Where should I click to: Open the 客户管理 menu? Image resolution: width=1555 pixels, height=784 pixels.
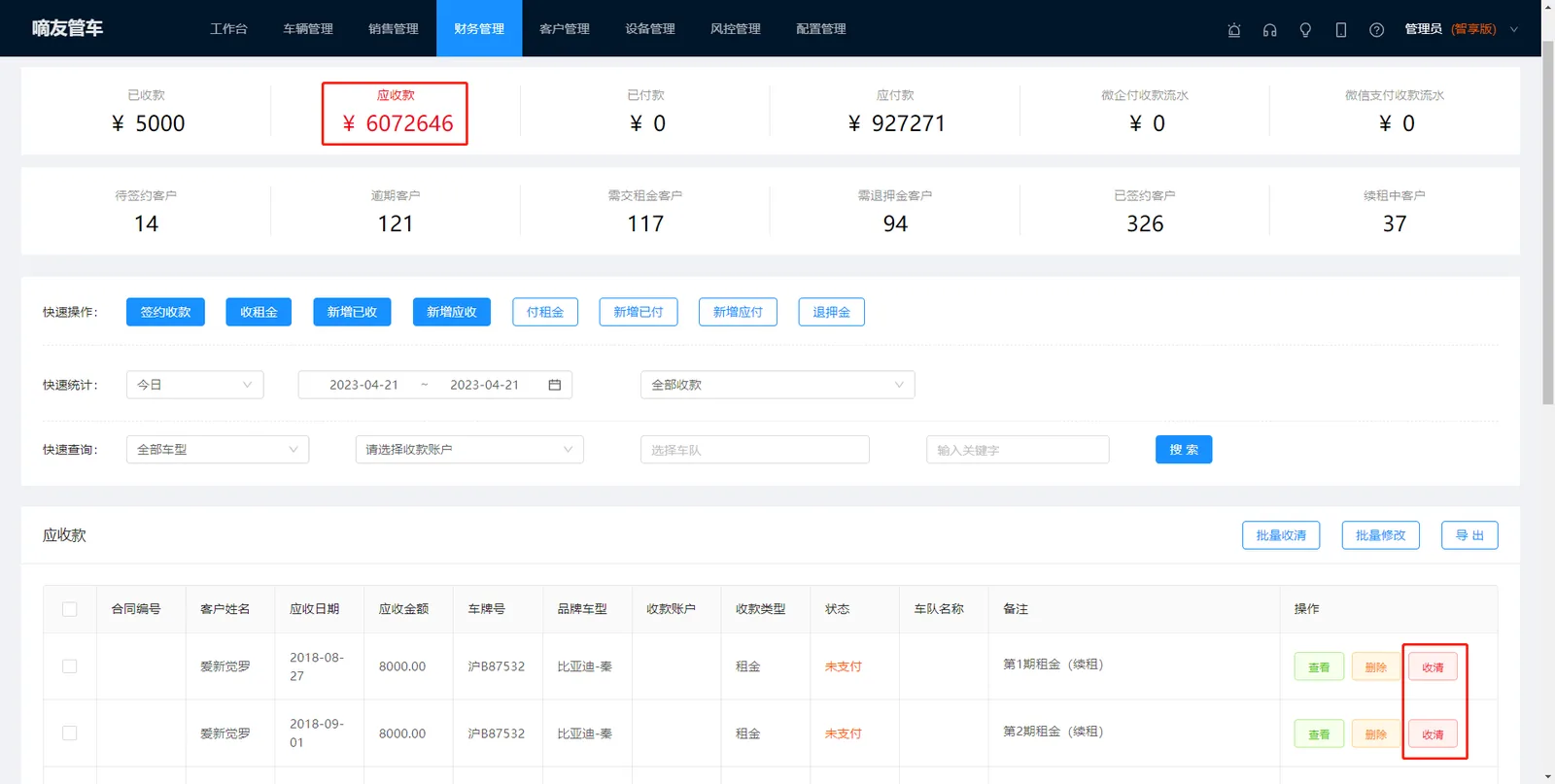coord(565,28)
